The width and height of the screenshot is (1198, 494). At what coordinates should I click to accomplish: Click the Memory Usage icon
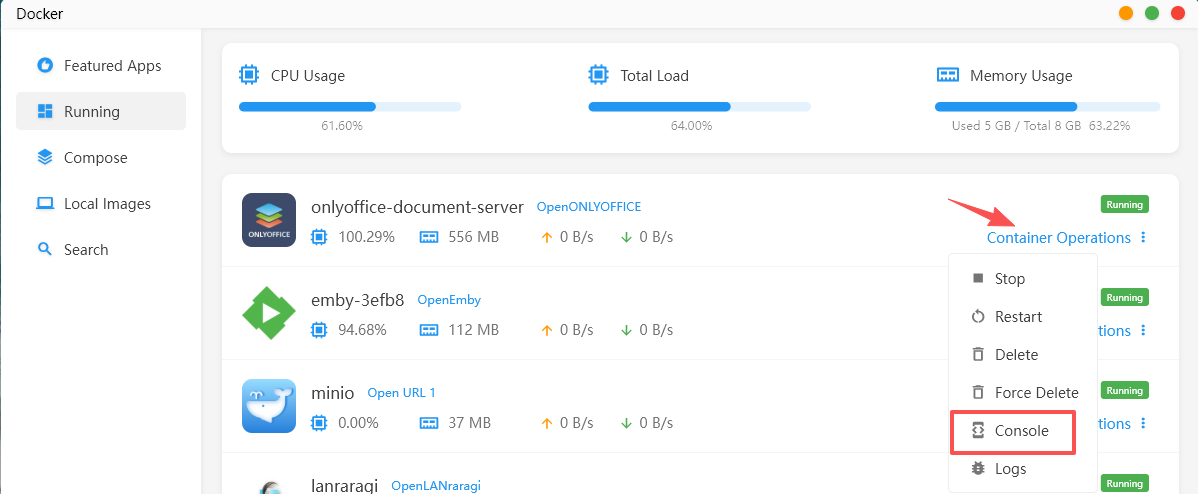pyautogui.click(x=947, y=75)
